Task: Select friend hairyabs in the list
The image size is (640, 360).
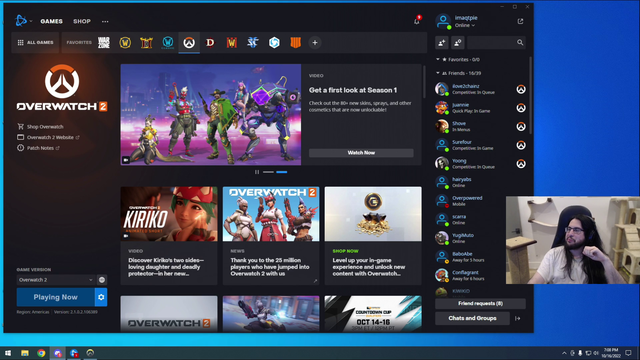Action: pos(480,182)
